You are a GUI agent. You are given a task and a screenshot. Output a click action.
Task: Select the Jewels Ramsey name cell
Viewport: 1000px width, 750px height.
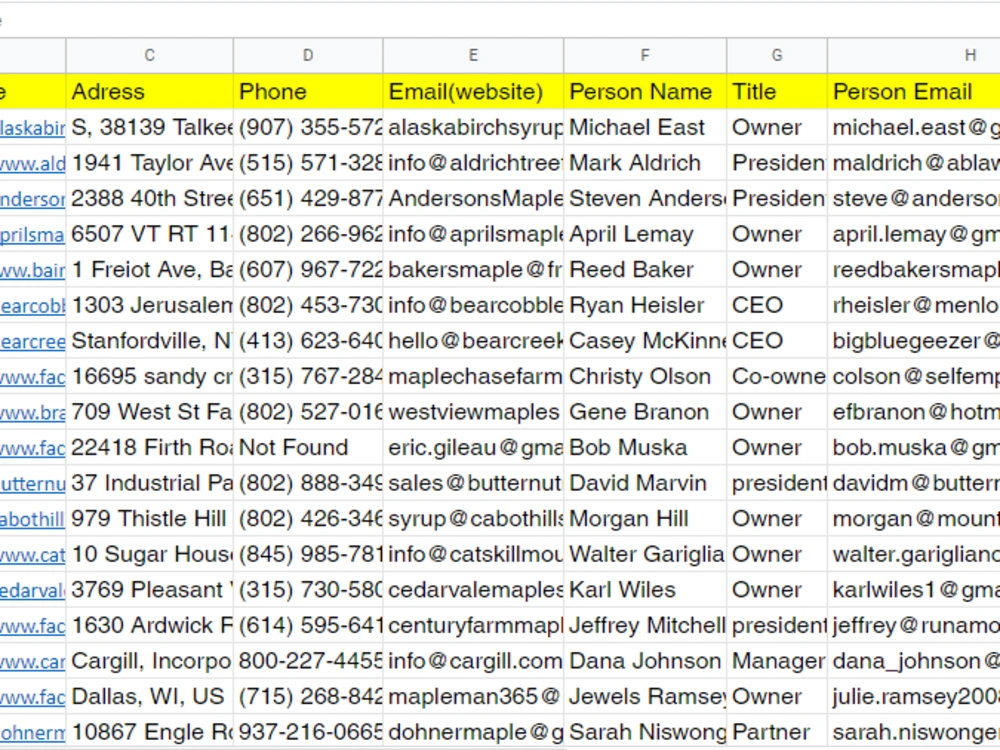click(645, 696)
